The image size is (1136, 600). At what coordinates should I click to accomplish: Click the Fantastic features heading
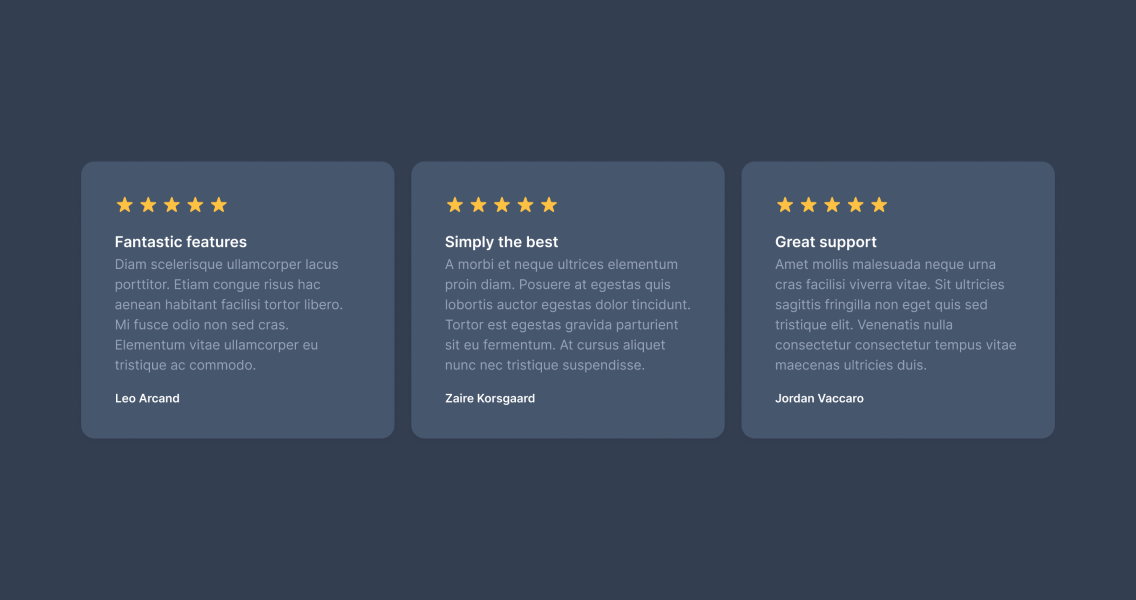pyautogui.click(x=181, y=242)
